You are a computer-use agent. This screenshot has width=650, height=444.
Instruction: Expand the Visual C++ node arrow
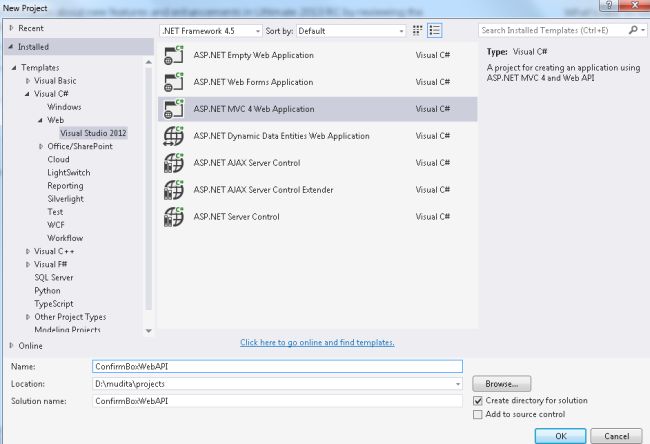(x=28, y=251)
